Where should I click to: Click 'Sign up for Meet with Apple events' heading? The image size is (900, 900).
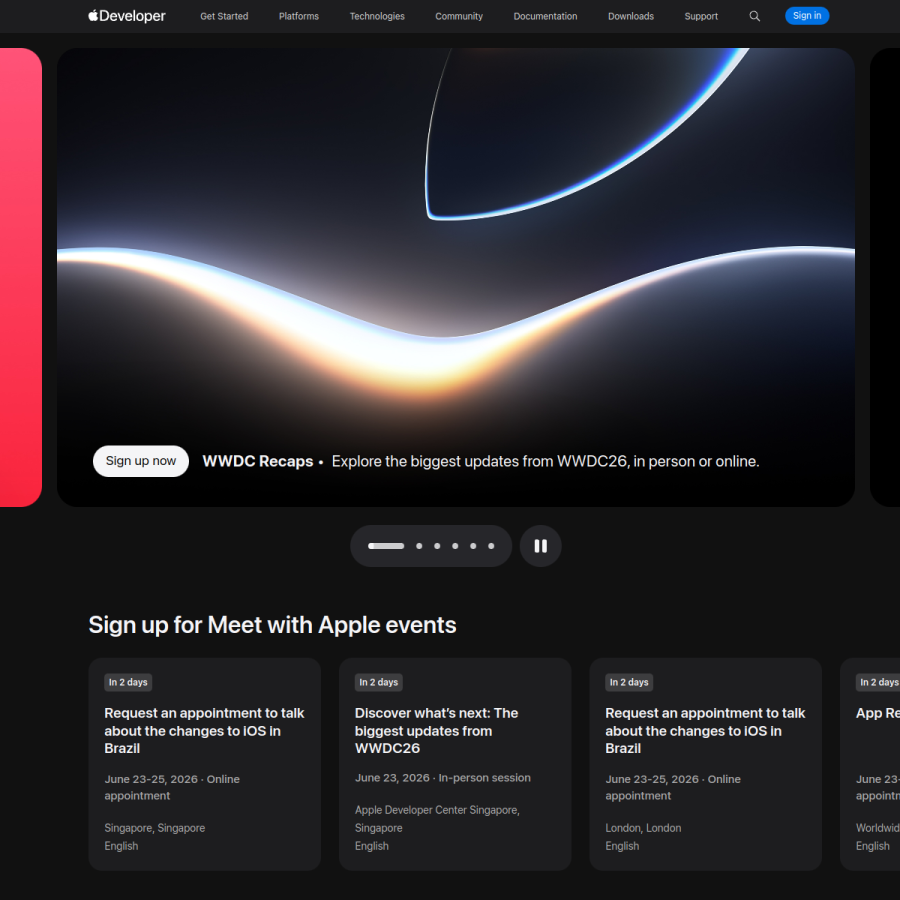272,625
